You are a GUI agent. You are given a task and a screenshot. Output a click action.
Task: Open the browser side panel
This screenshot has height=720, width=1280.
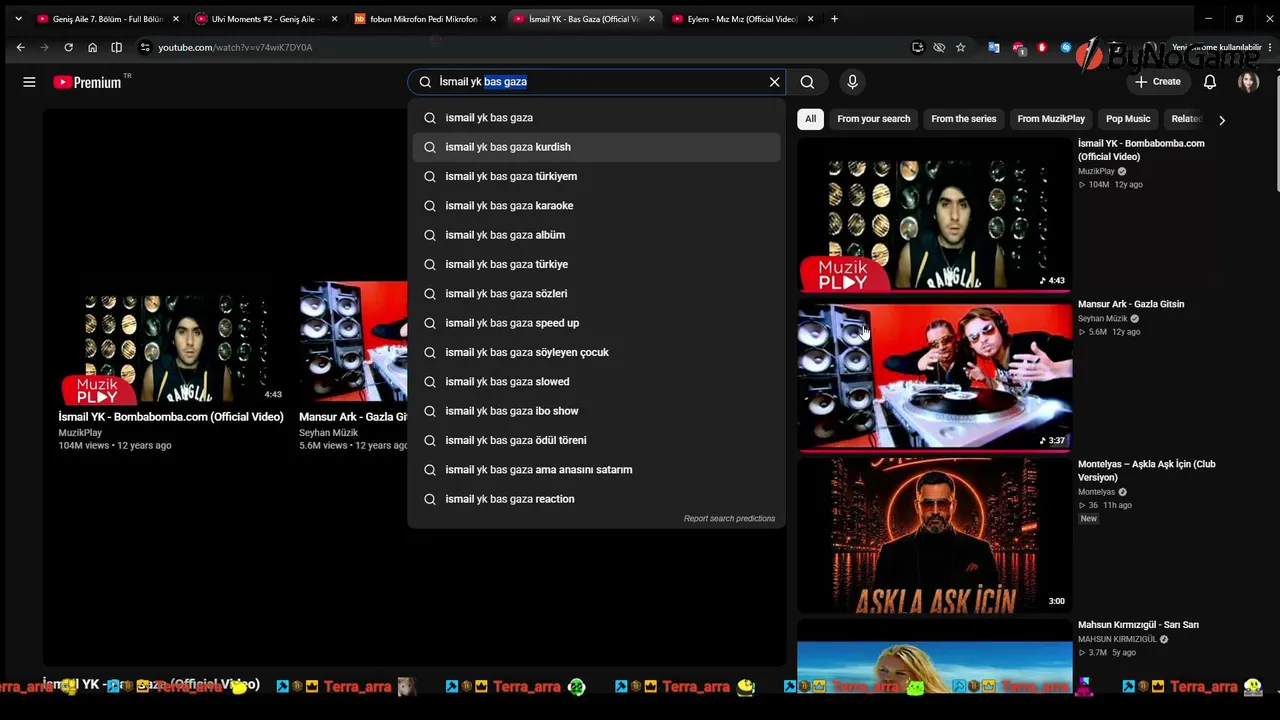point(116,47)
